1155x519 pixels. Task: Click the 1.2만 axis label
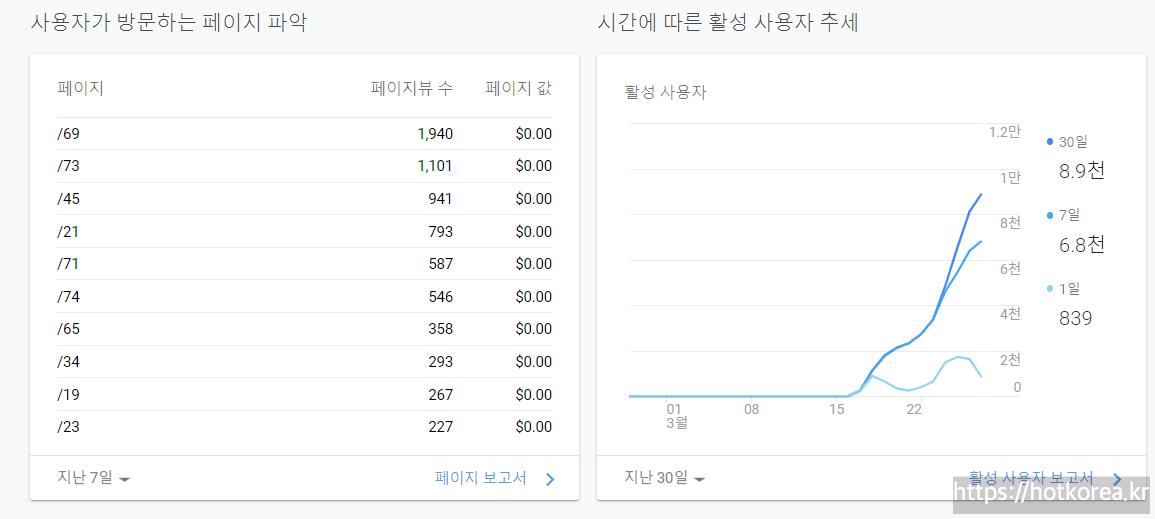(1005, 133)
